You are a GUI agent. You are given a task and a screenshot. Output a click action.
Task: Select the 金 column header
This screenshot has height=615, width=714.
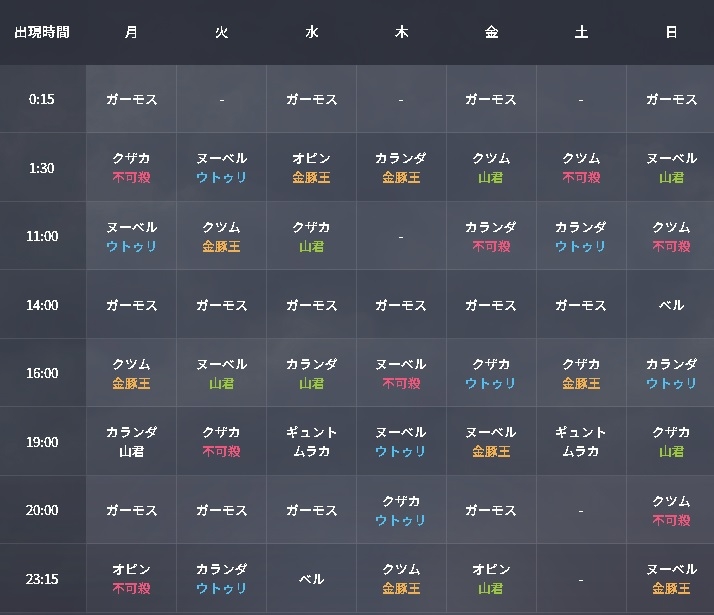tap(491, 32)
